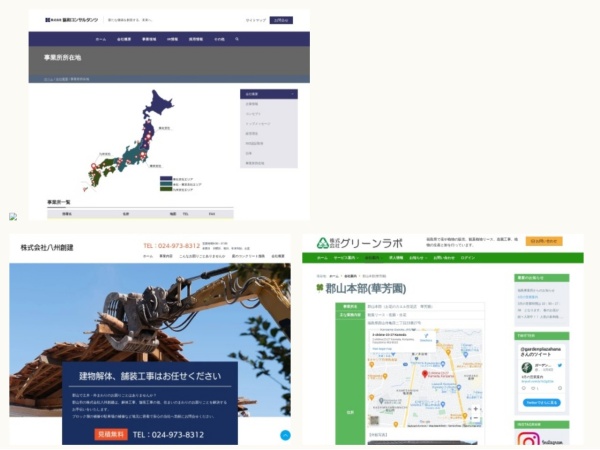
Task: Click the サイトマップ link in the top header
Action: click(x=256, y=20)
